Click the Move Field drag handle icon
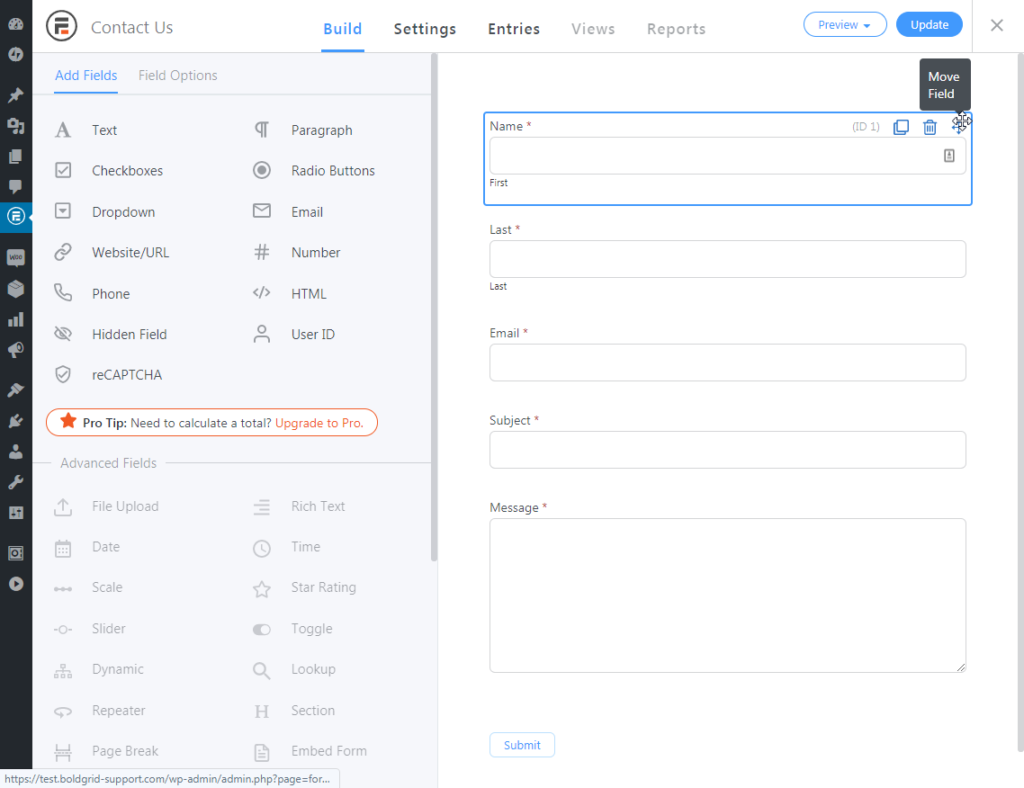 959,124
